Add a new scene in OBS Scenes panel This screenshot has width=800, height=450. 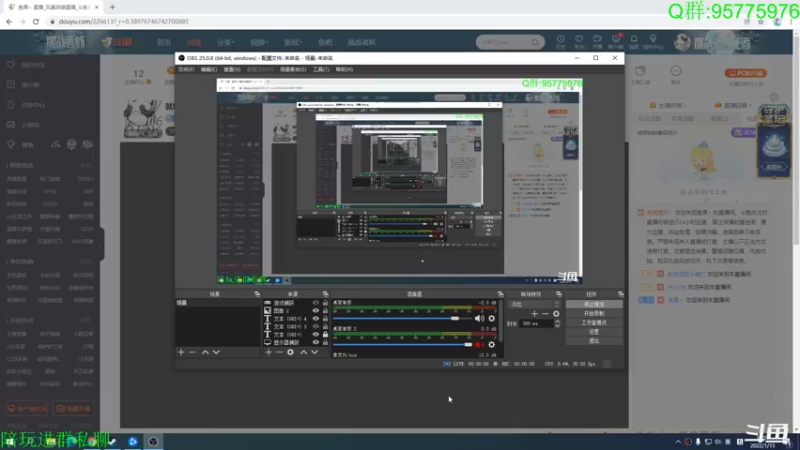click(x=181, y=352)
